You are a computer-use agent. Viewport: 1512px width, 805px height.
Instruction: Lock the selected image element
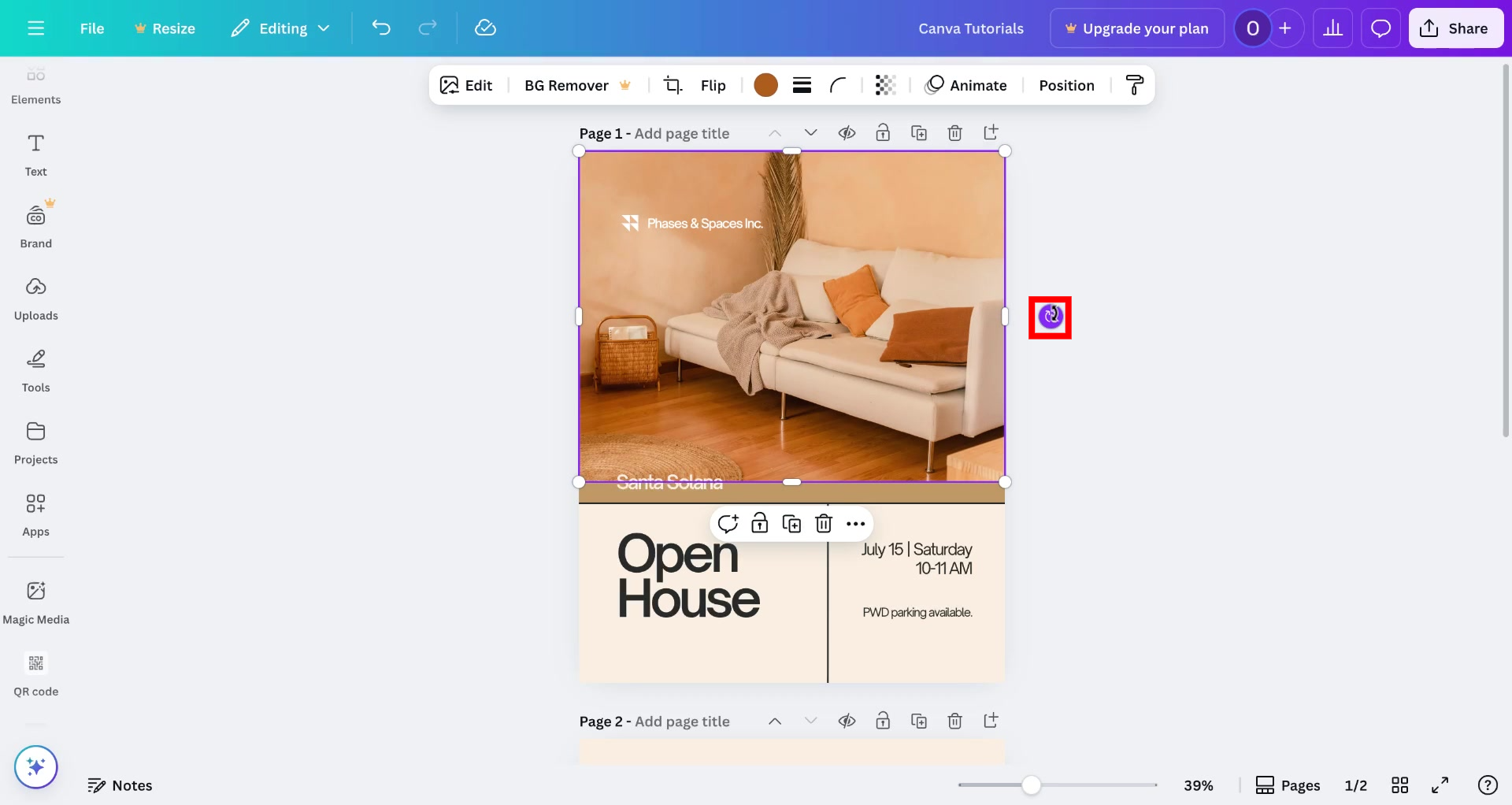click(x=760, y=523)
